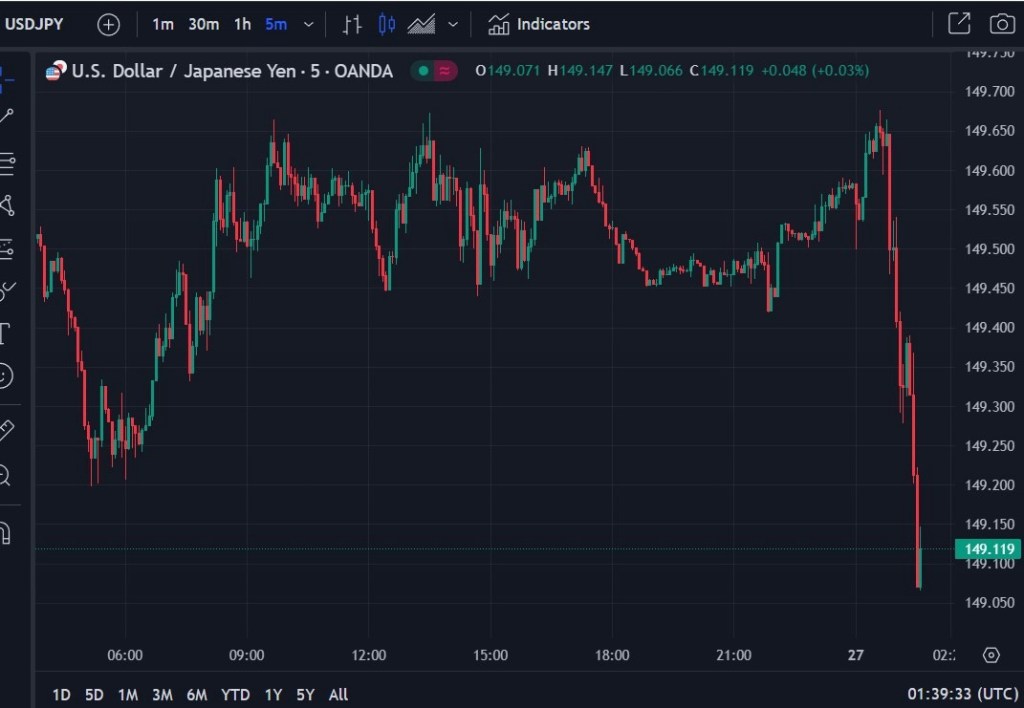
Task: Switch chart style to bars
Action: point(352,24)
